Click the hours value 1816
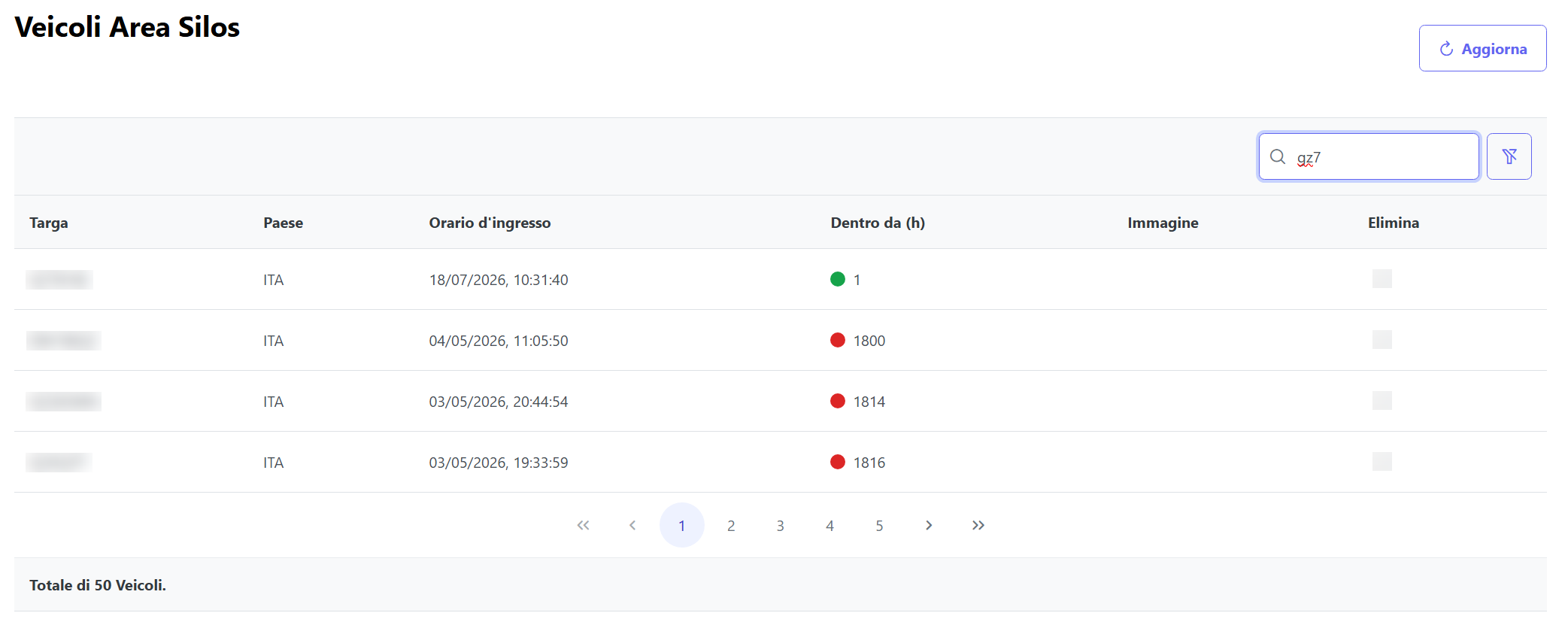This screenshot has width=1568, height=622. (869, 463)
